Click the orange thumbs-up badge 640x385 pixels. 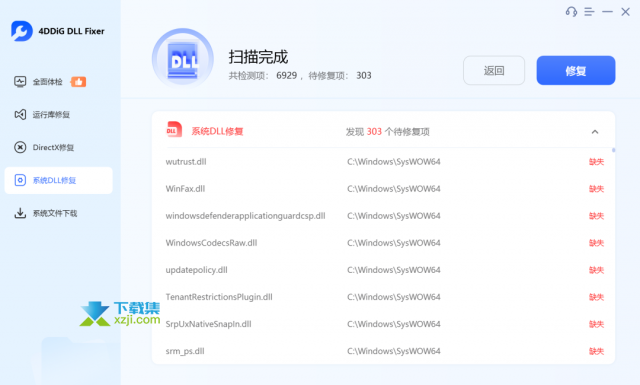78,82
